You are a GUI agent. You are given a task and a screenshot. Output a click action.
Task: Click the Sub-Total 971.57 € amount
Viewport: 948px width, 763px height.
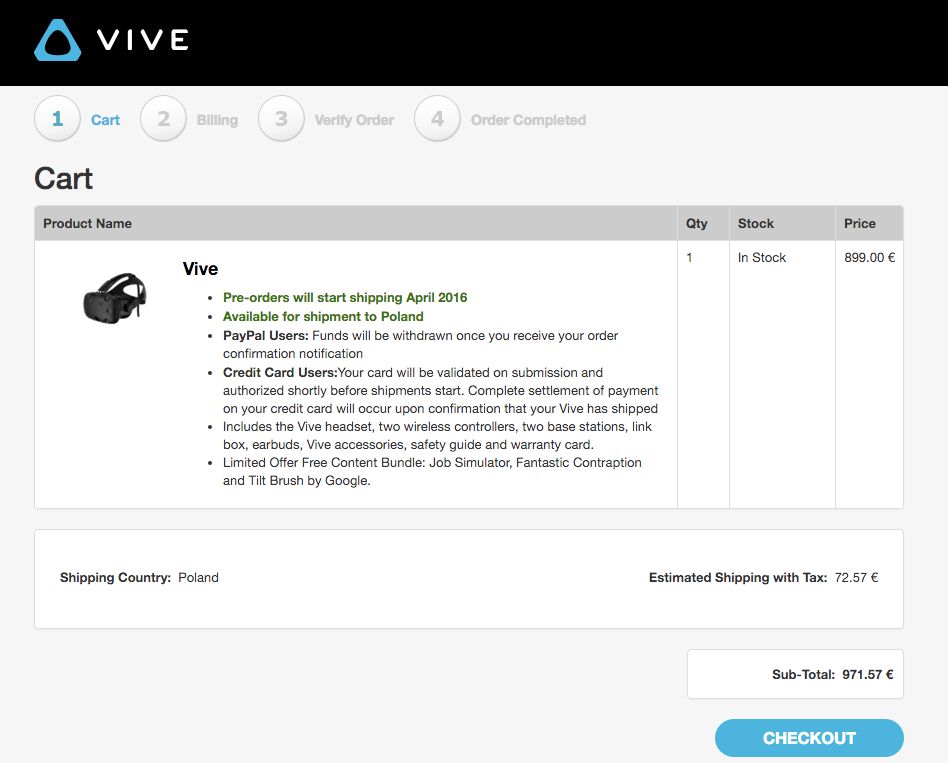pyautogui.click(x=868, y=675)
